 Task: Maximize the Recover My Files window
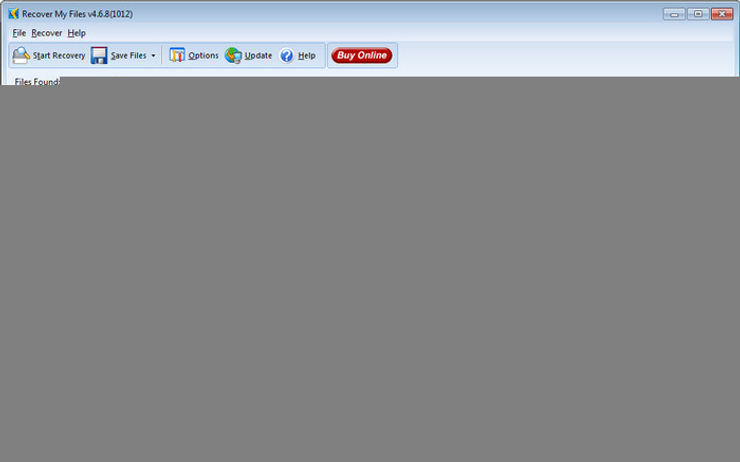tap(698, 14)
